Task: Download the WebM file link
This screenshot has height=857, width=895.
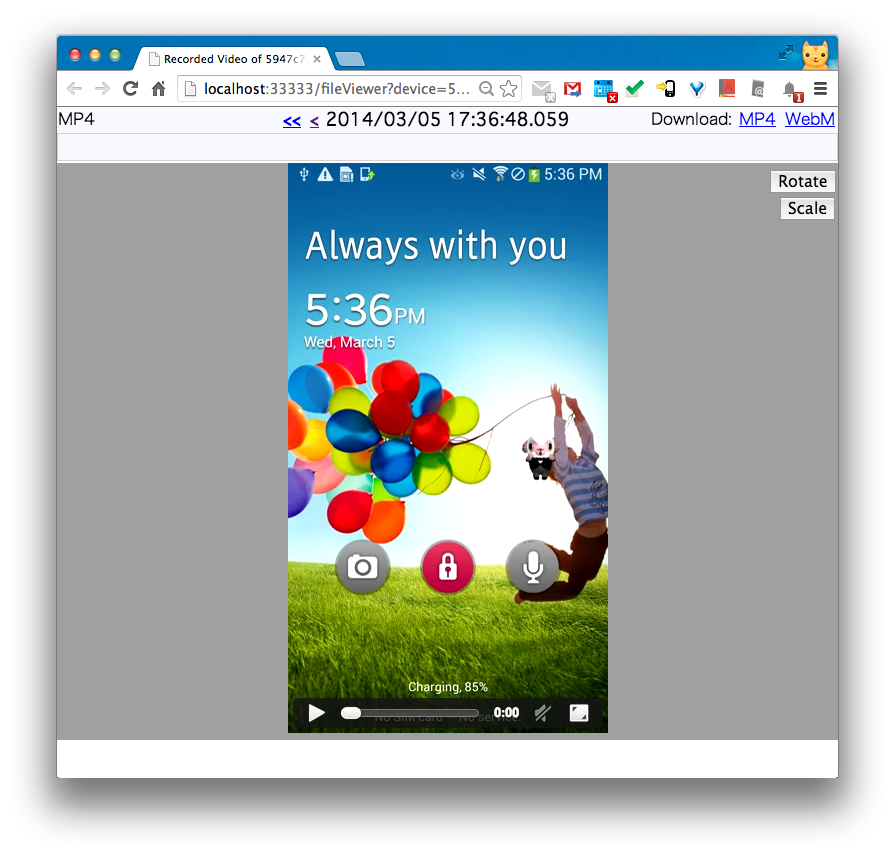Action: [809, 119]
